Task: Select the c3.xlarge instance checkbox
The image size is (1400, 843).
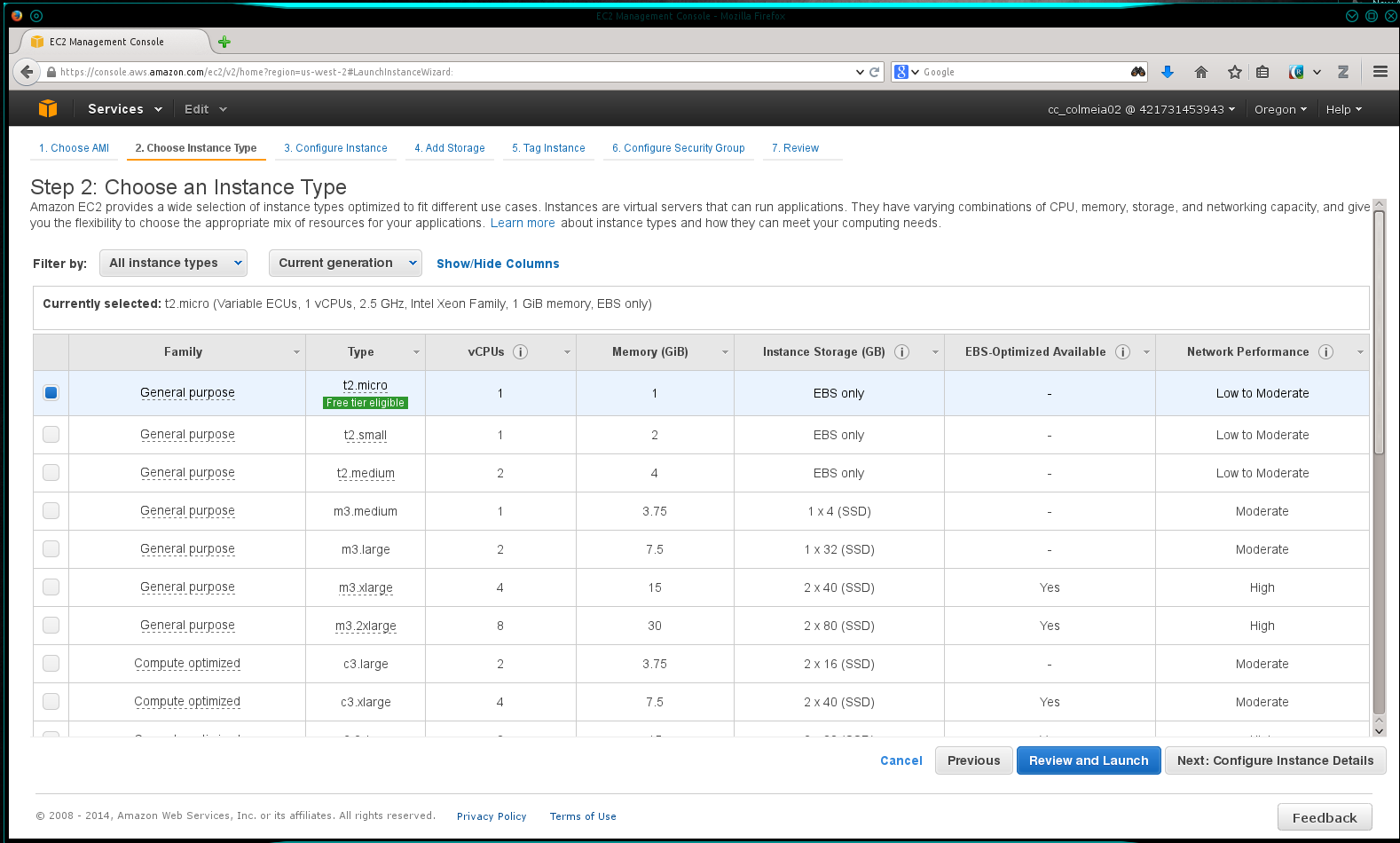Action: (x=51, y=702)
